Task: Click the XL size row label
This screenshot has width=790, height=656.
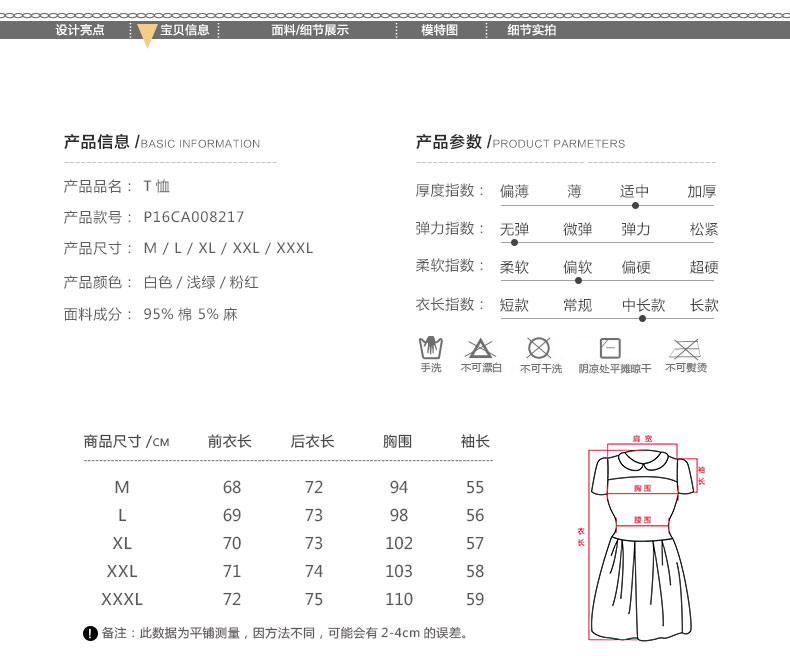Action: [x=122, y=543]
